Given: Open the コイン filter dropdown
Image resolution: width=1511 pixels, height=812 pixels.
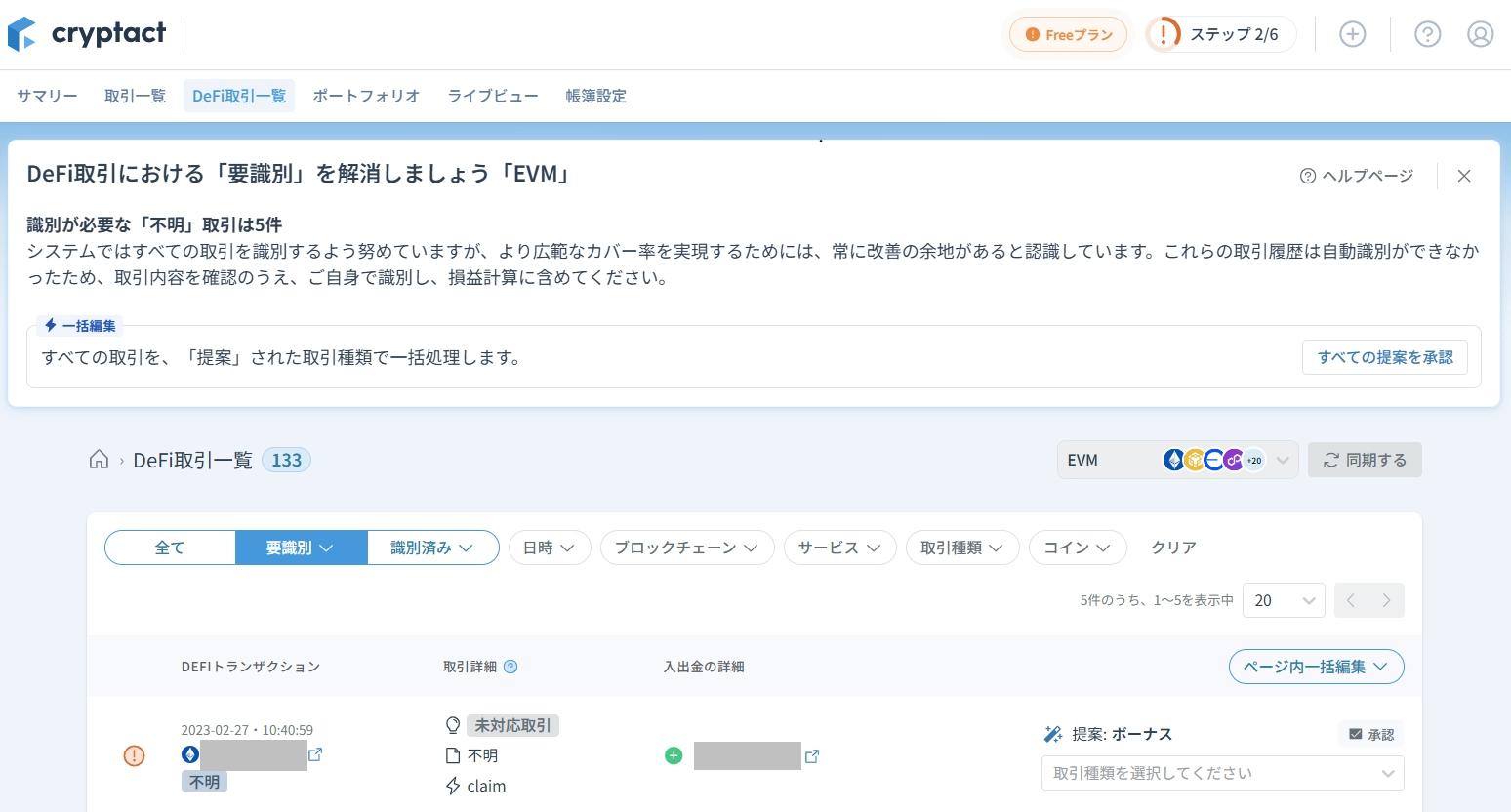Looking at the screenshot, I should click(1078, 548).
